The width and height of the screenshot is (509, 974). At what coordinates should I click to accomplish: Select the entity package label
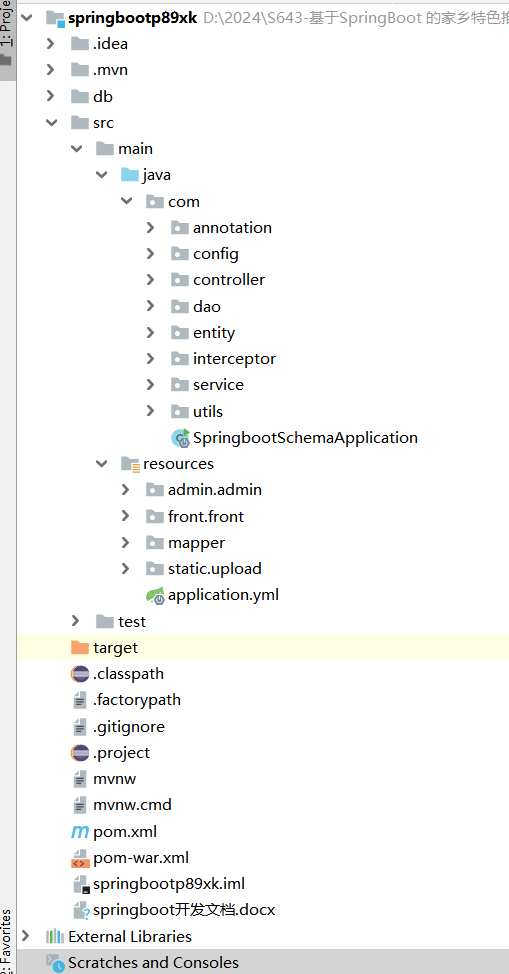[x=214, y=333]
